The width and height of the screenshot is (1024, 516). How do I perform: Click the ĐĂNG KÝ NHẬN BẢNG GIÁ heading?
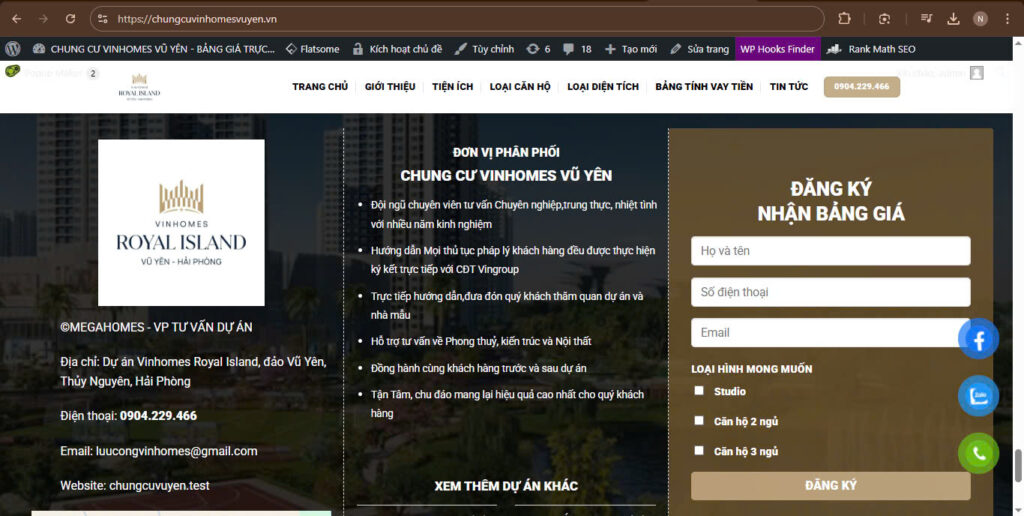831,201
